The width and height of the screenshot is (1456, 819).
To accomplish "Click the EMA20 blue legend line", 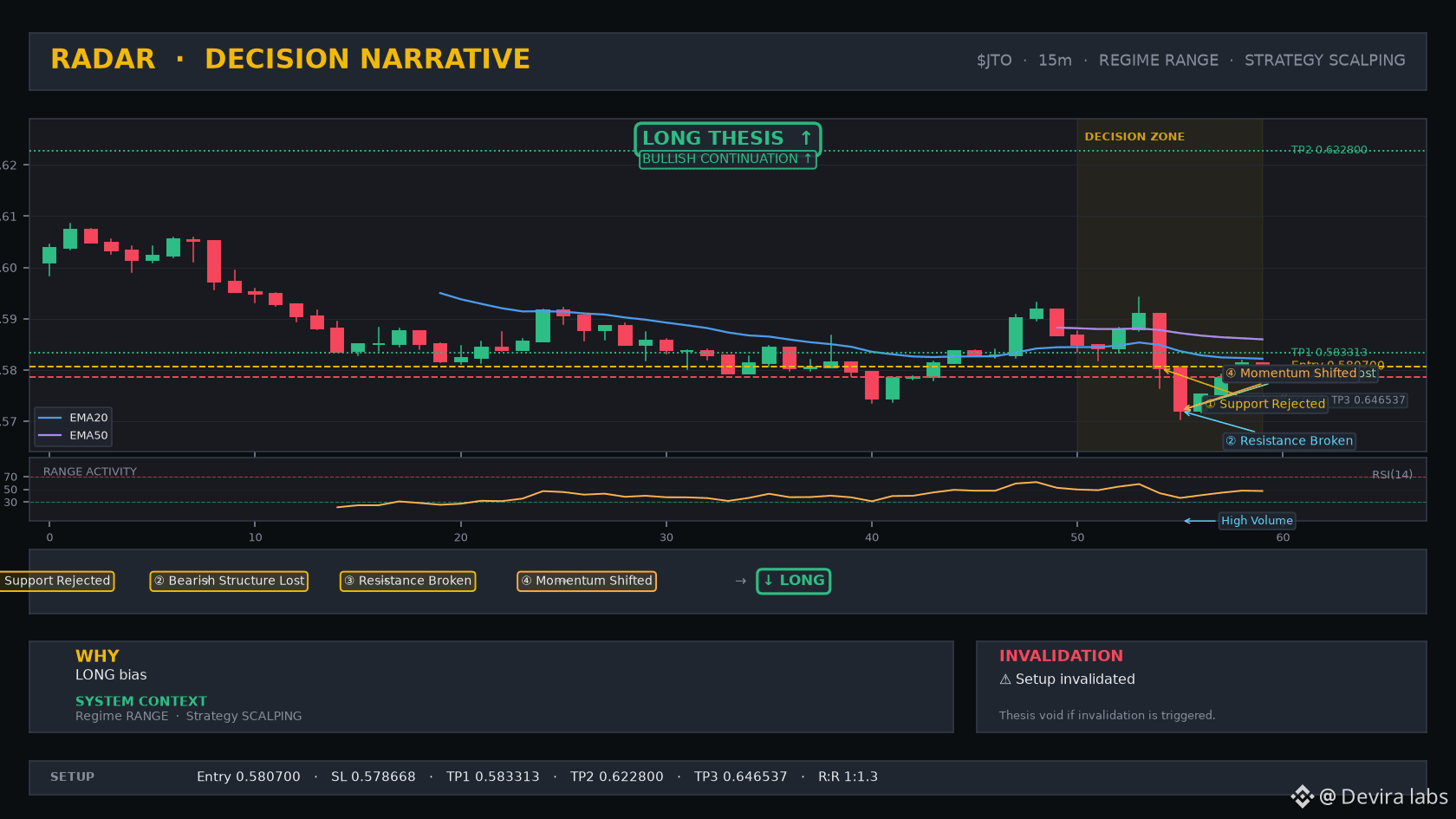I will tap(49, 418).
